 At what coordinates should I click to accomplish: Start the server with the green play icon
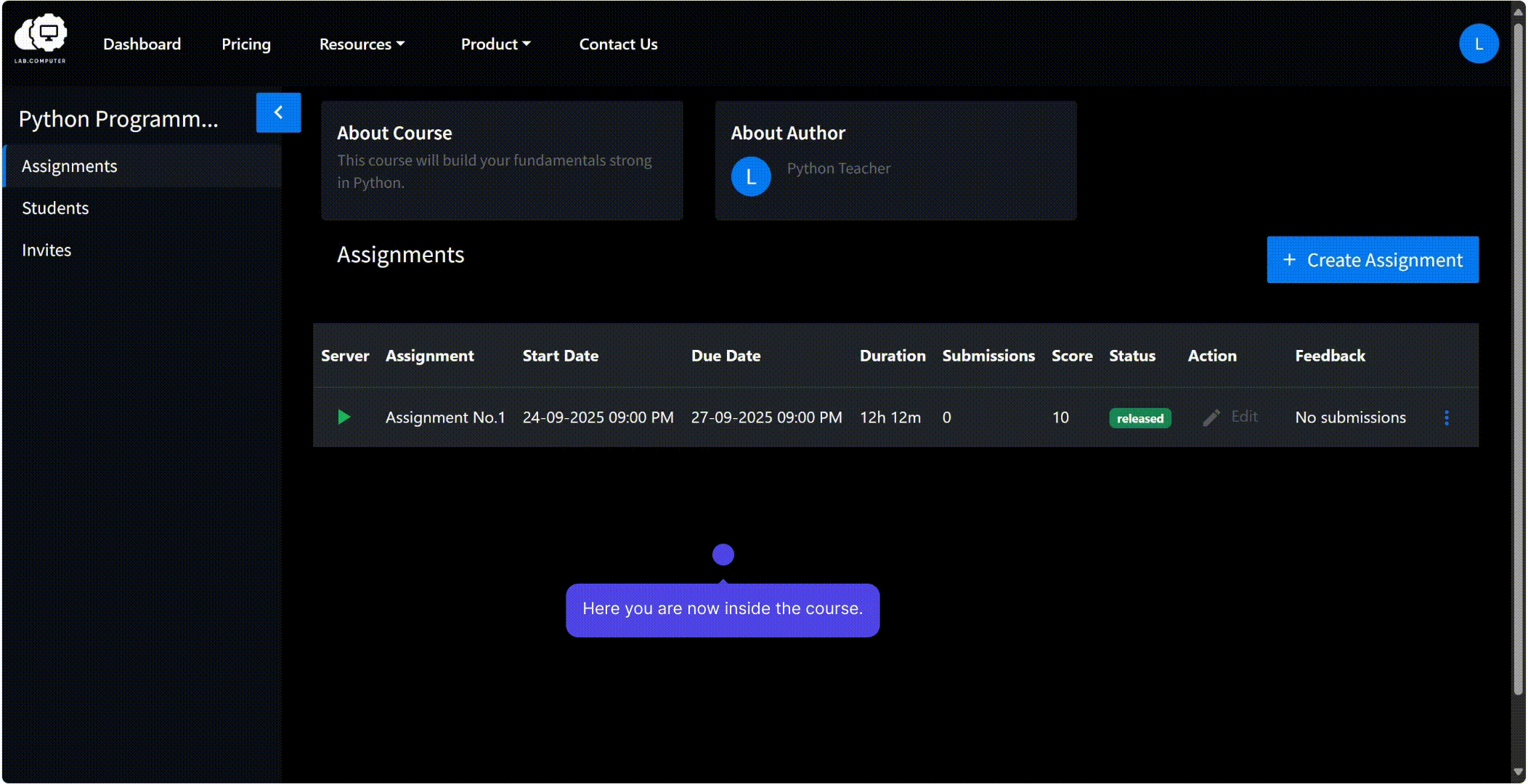[x=344, y=417]
